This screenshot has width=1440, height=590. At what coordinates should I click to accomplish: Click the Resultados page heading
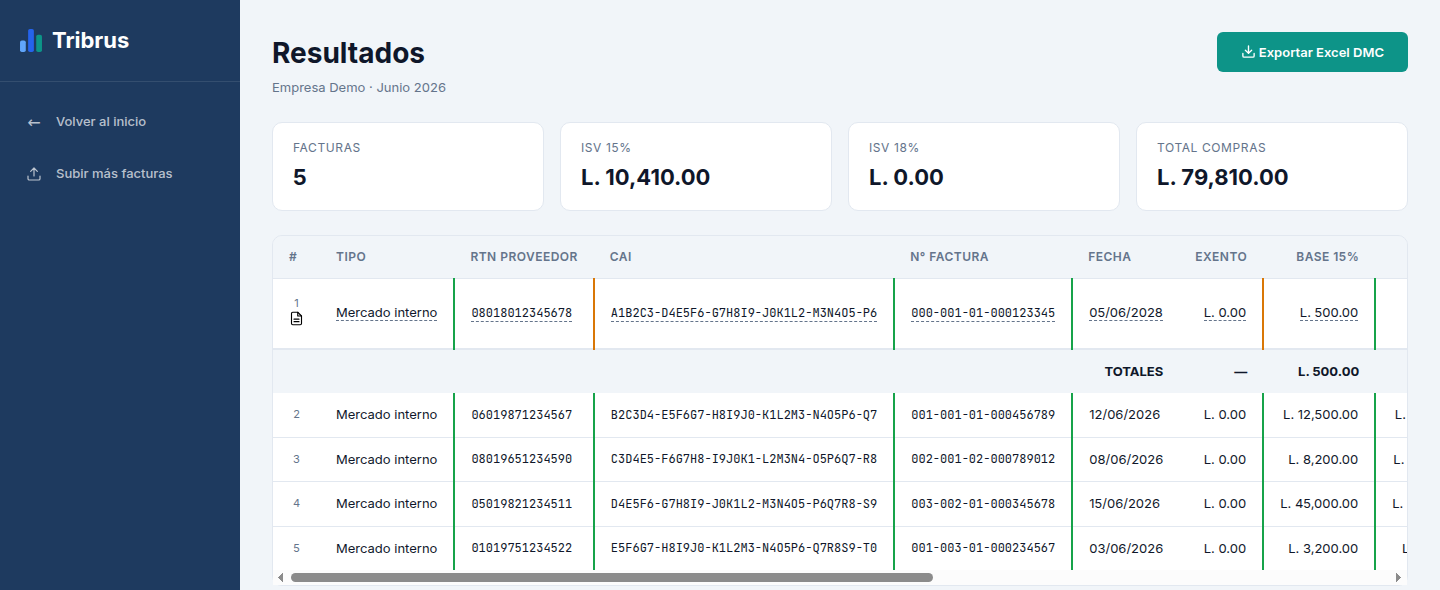pos(348,53)
